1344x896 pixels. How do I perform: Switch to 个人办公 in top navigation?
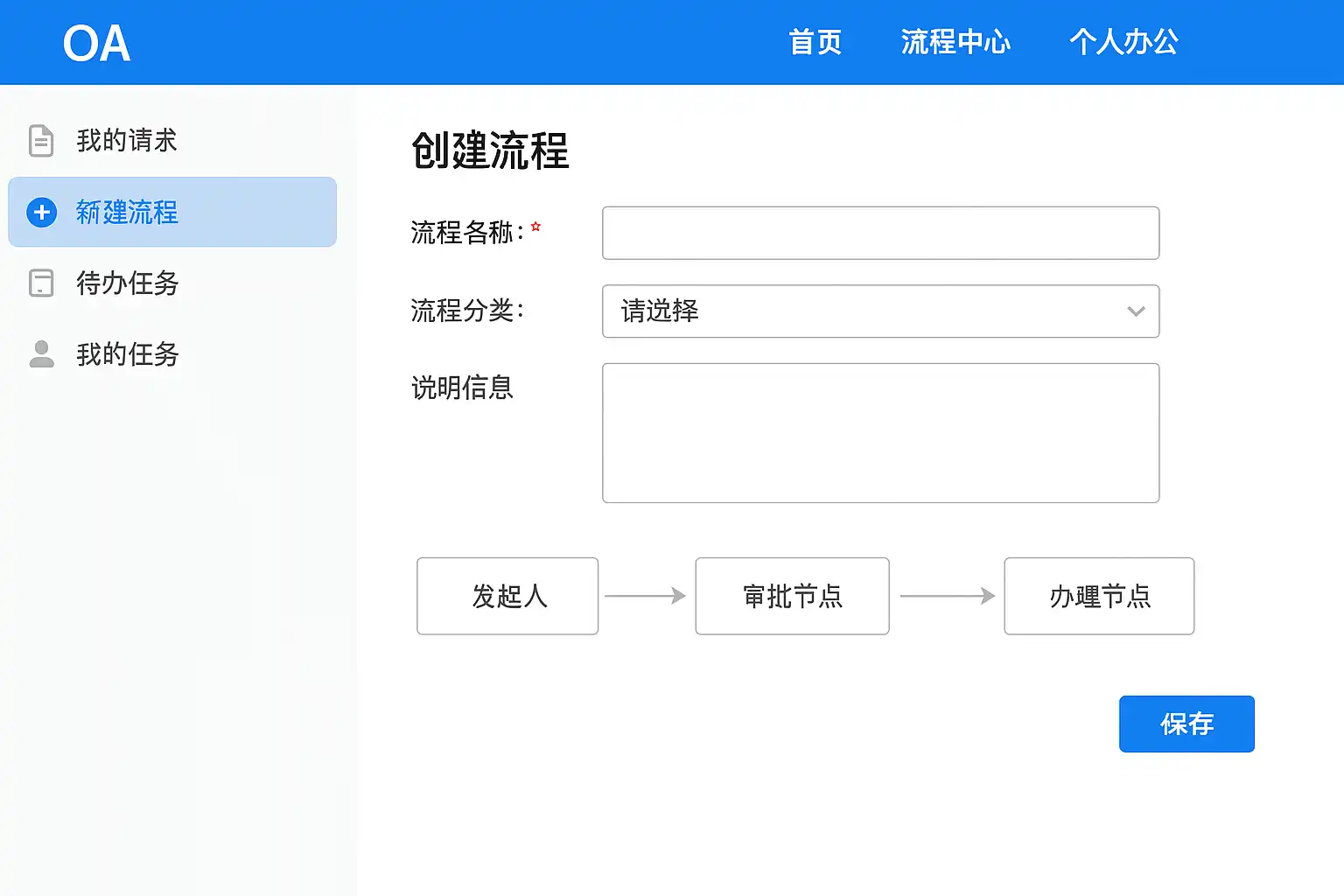(x=1123, y=42)
